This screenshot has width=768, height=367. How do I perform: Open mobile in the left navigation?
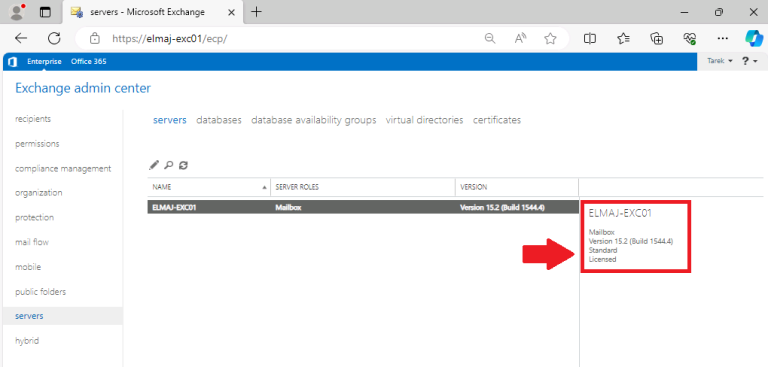tap(28, 267)
